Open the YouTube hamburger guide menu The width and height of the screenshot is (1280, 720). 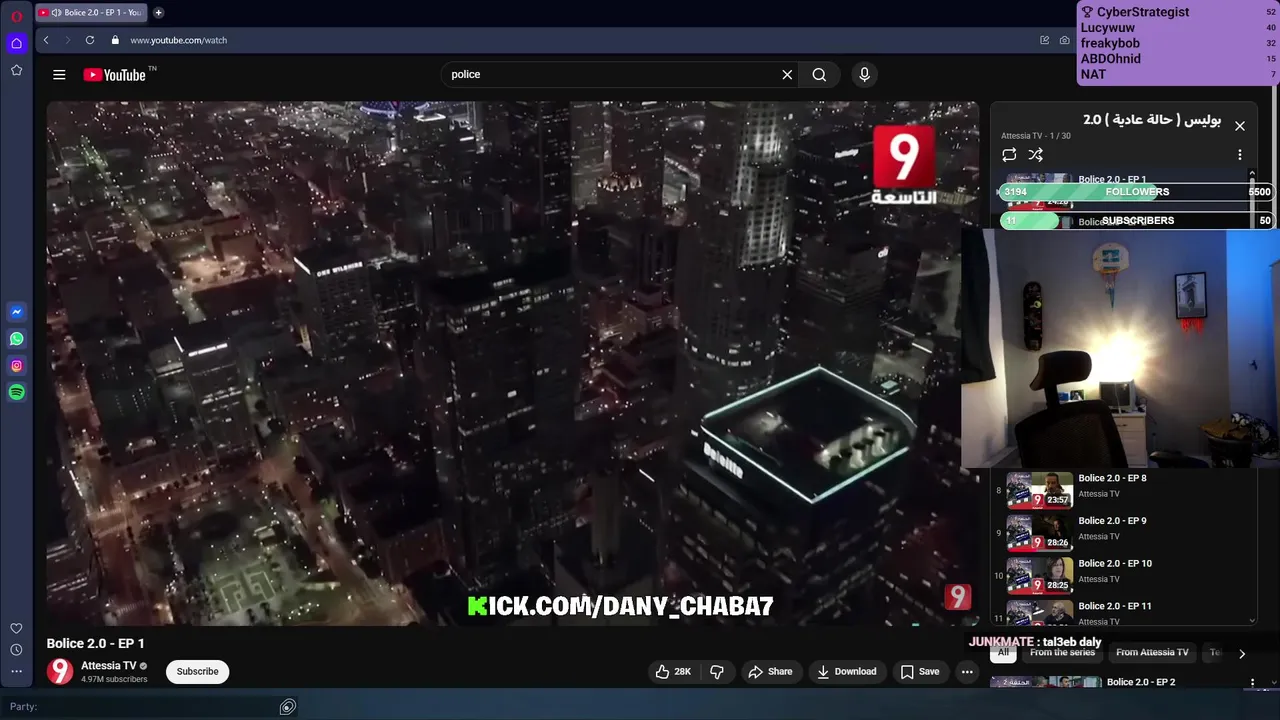(x=59, y=75)
